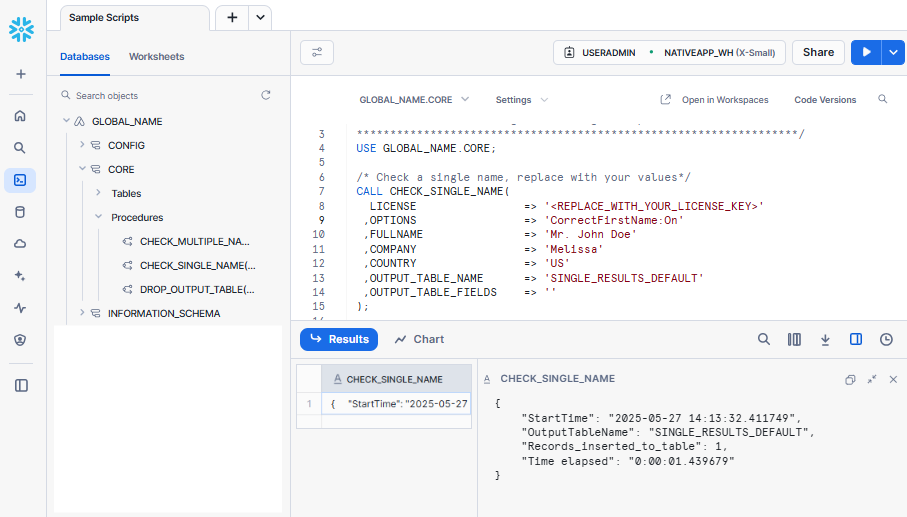This screenshot has width=907, height=517.
Task: Click the Snowflake logo icon
Action: (x=21, y=29)
